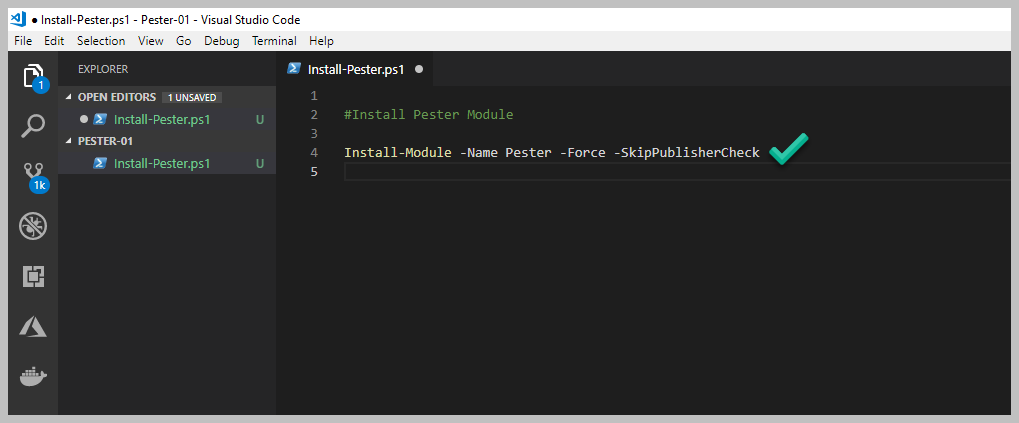Click the PowerShell icon under Open Editors
The height and width of the screenshot is (423, 1019).
[x=100, y=120]
